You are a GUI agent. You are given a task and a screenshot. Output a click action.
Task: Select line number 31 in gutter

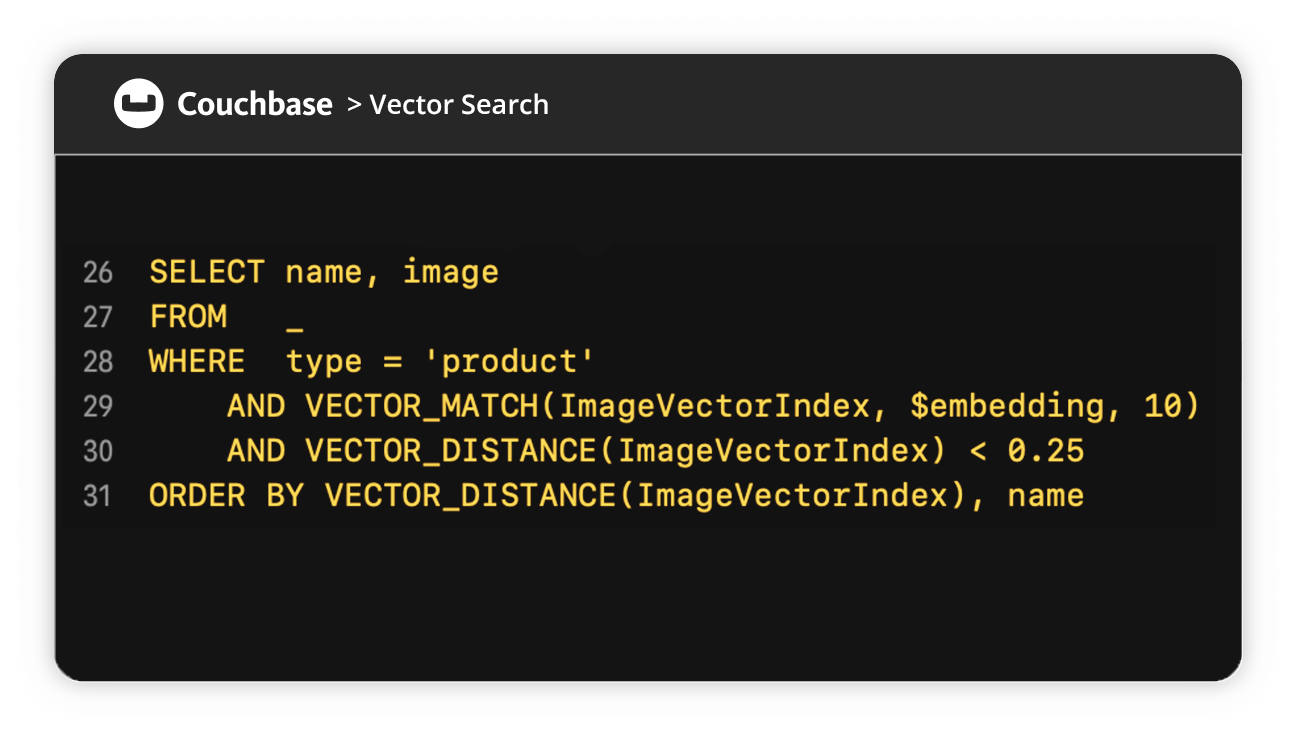pos(98,496)
